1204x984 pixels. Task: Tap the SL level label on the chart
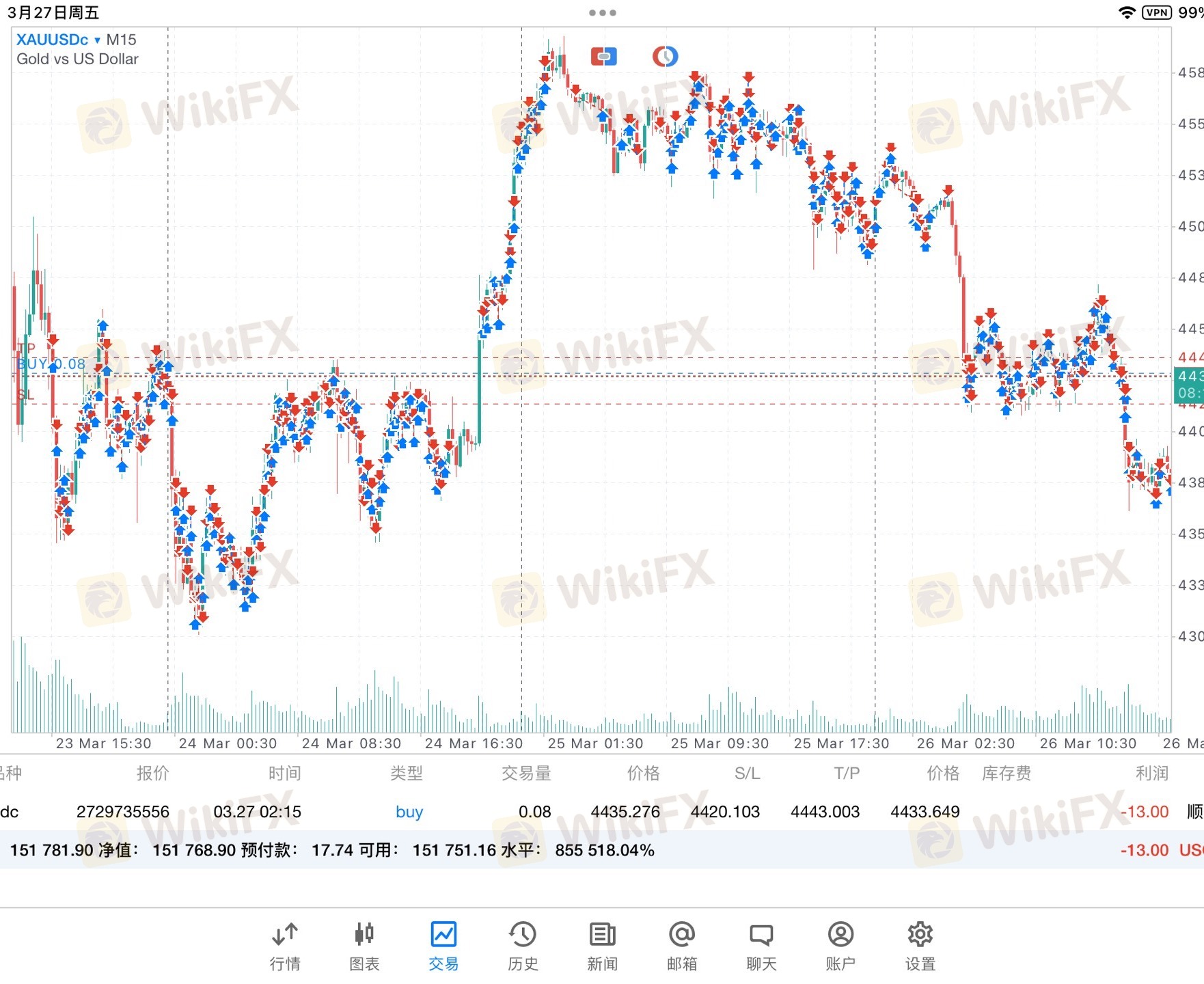(x=25, y=395)
